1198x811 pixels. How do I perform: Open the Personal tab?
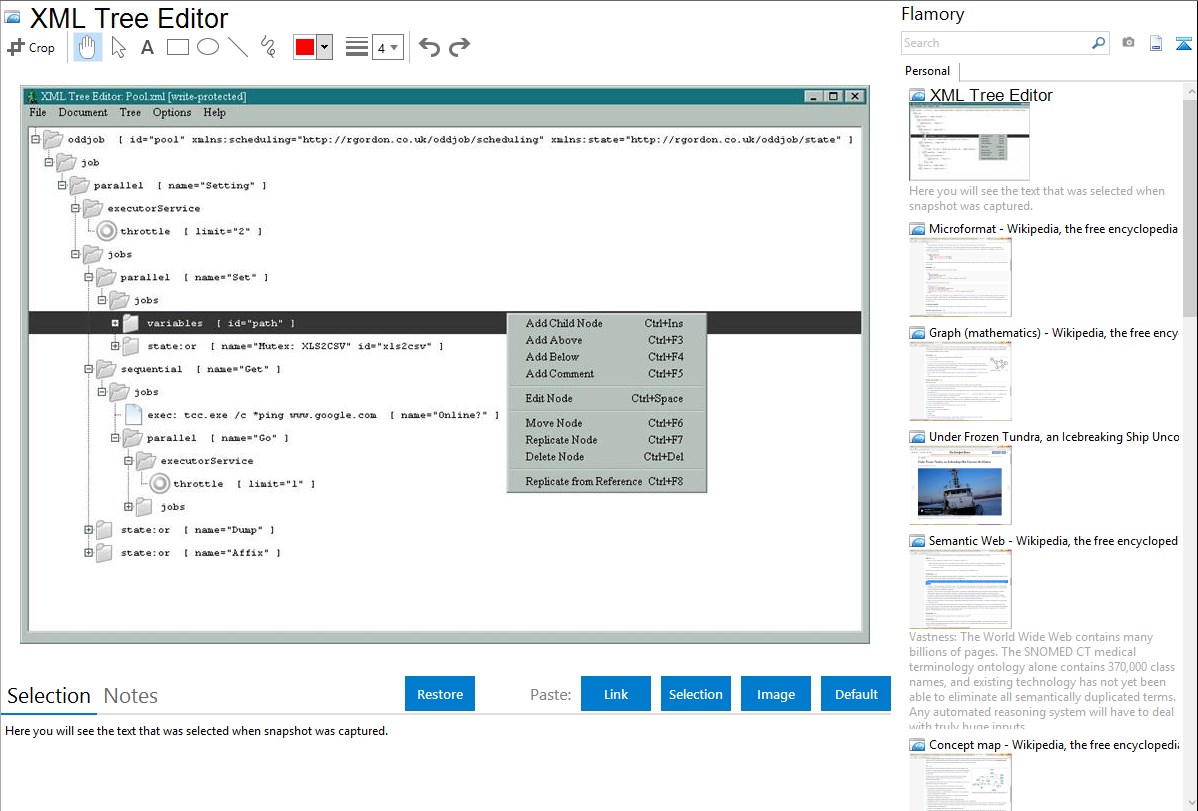927,71
